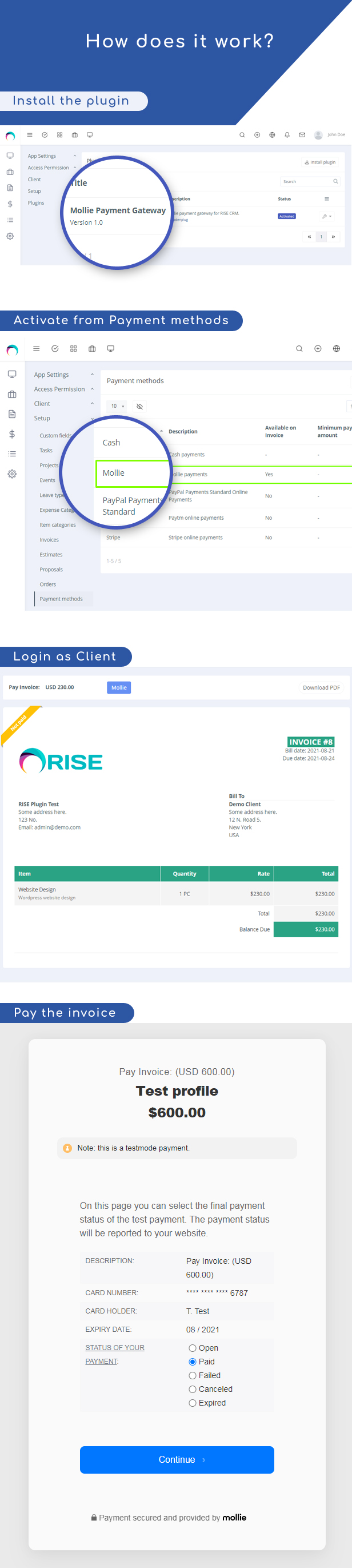Open globe icon in Payment methods screenshot
The image size is (352, 1568).
pyautogui.click(x=336, y=349)
